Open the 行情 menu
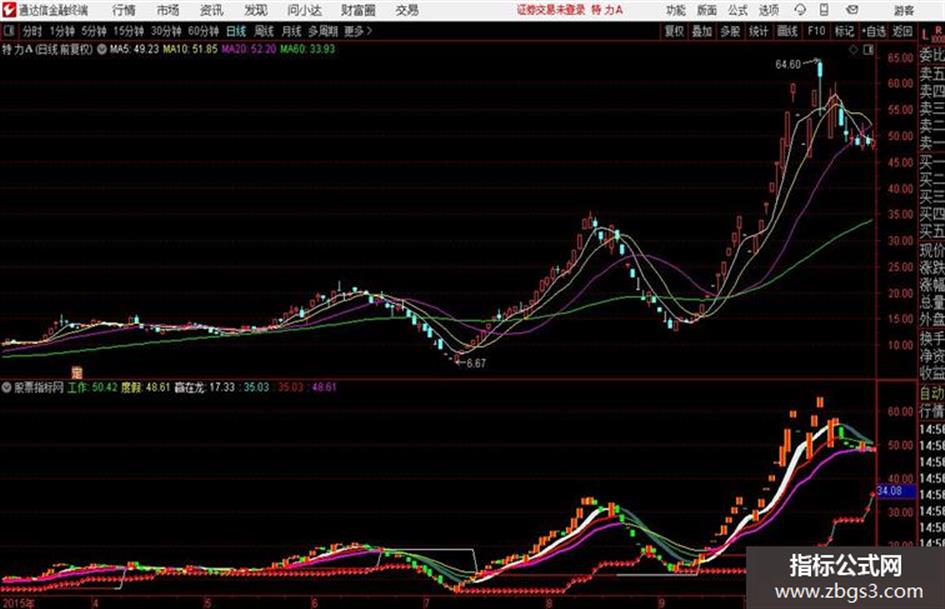945x609 pixels. point(124,10)
